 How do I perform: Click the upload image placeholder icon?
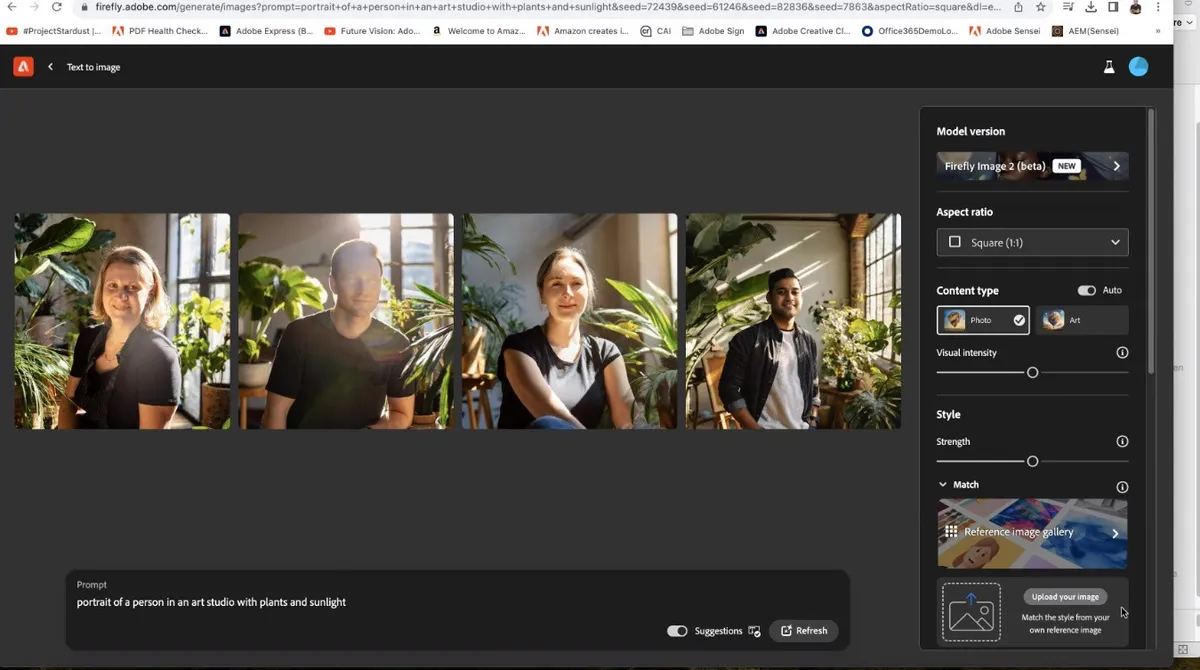click(x=971, y=612)
